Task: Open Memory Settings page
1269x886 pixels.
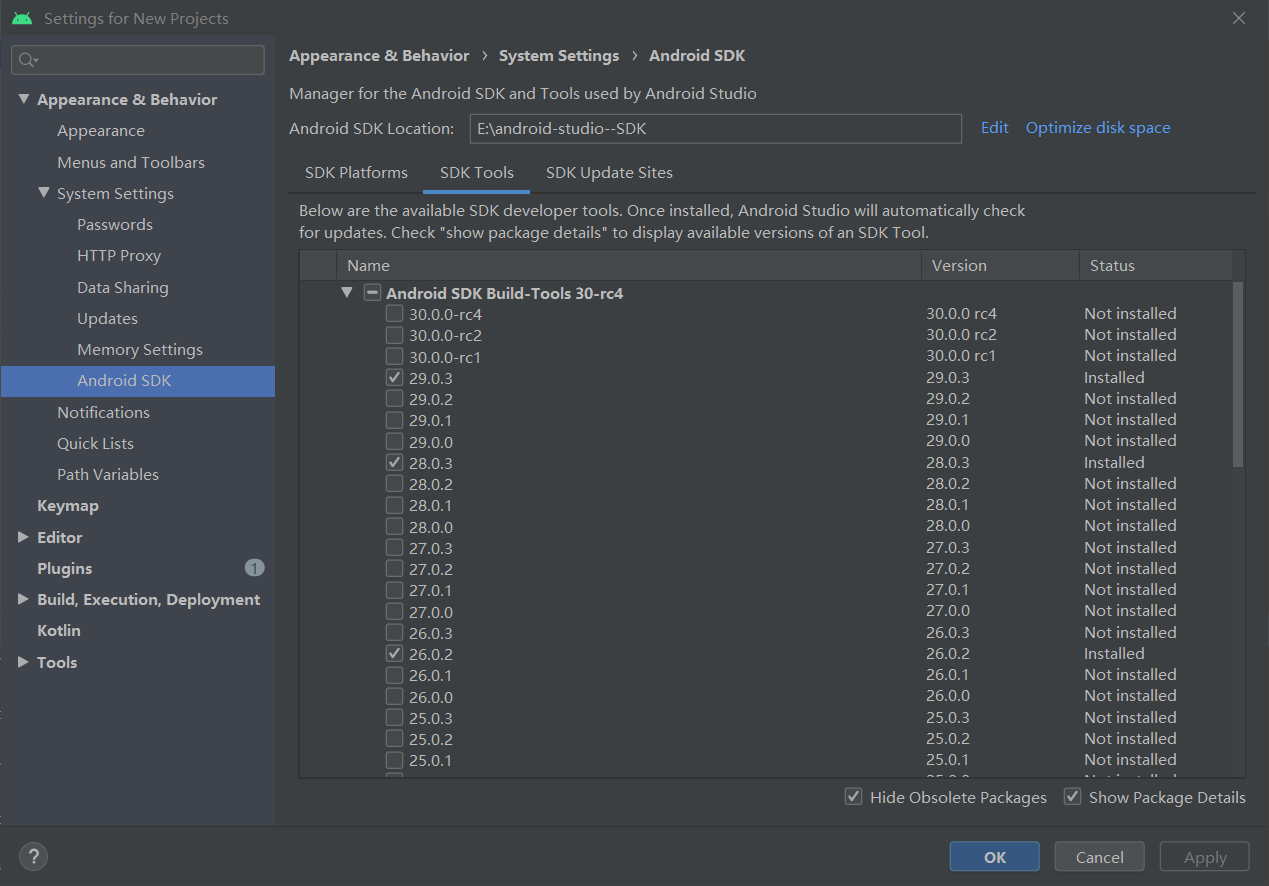Action: (140, 350)
